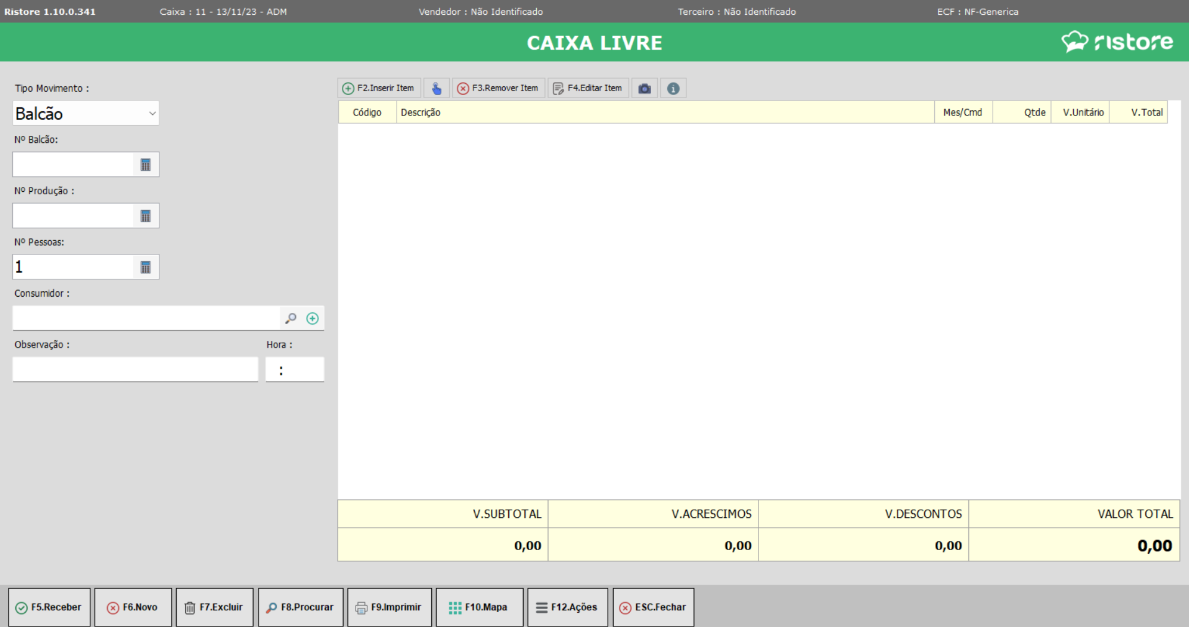Screen dimensions: 1189x627
Task: Add new consumer with green plus icon
Action: click(312, 318)
